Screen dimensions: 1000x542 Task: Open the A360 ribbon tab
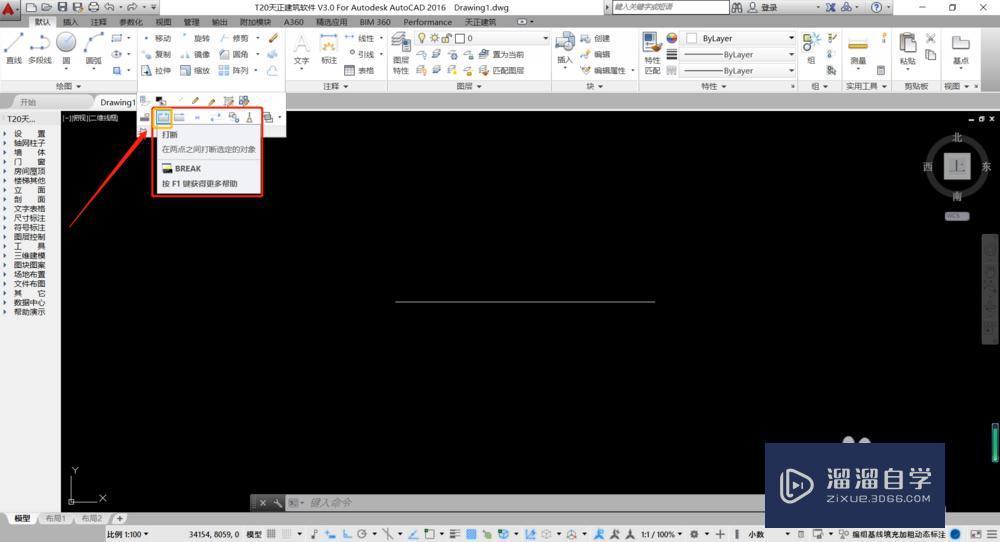click(x=293, y=22)
